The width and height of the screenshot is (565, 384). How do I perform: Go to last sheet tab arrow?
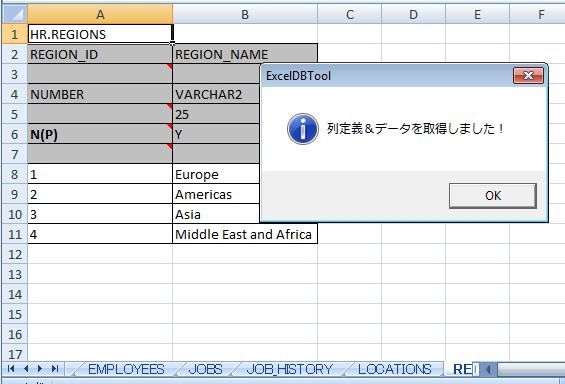click(x=55, y=369)
